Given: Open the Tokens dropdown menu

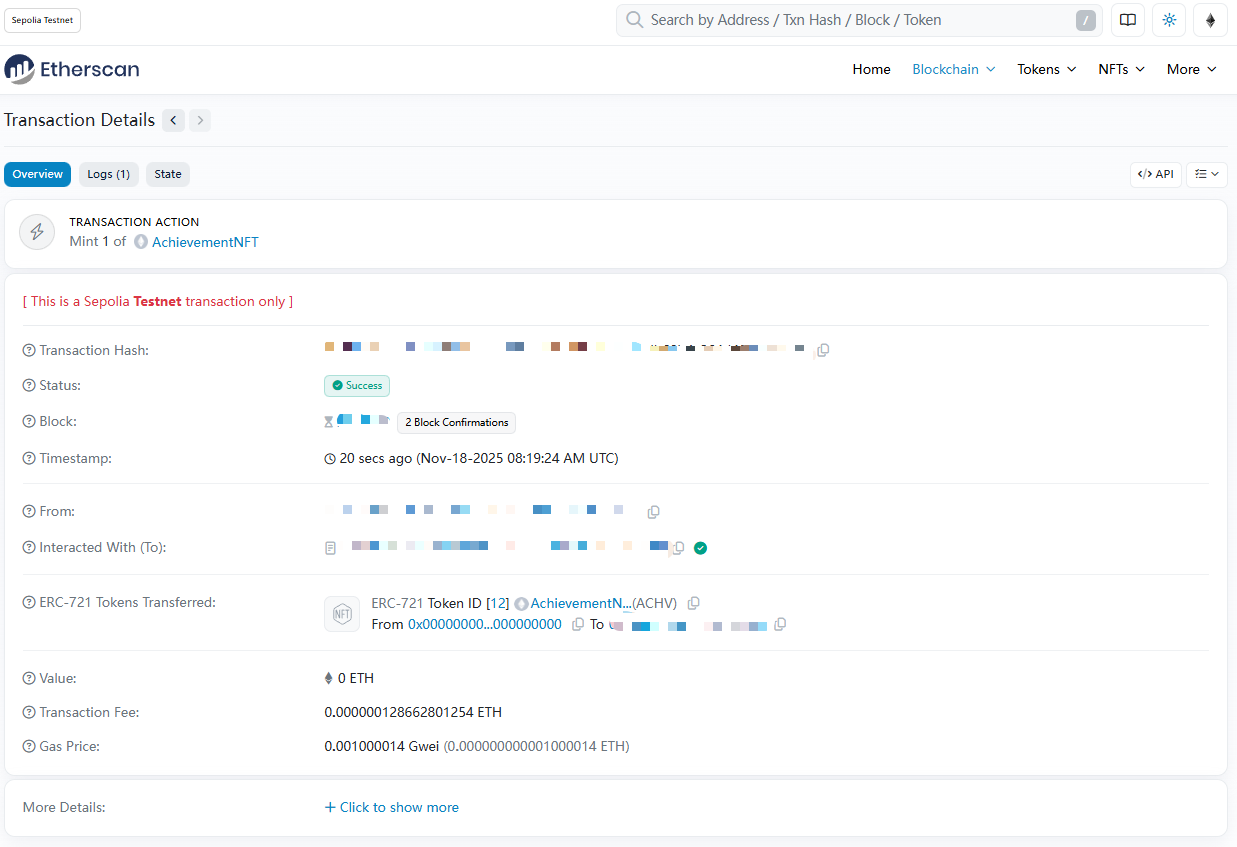Looking at the screenshot, I should tap(1046, 69).
